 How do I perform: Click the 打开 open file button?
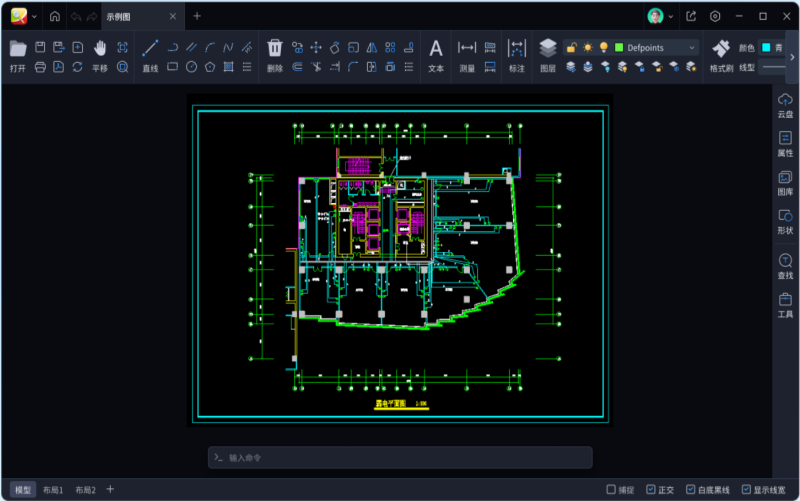click(x=18, y=48)
